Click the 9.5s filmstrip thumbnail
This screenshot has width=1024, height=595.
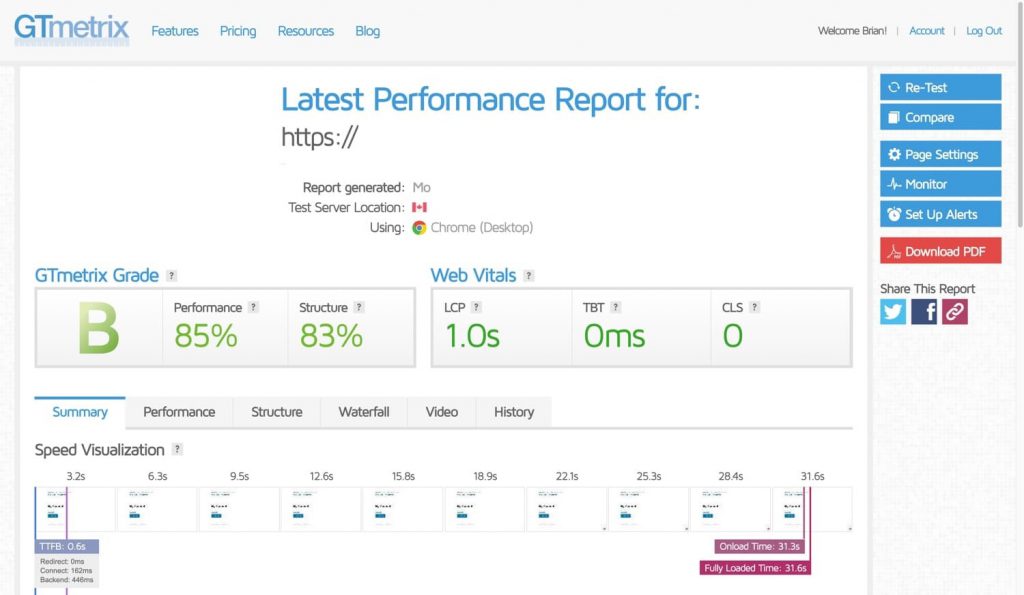coord(239,509)
